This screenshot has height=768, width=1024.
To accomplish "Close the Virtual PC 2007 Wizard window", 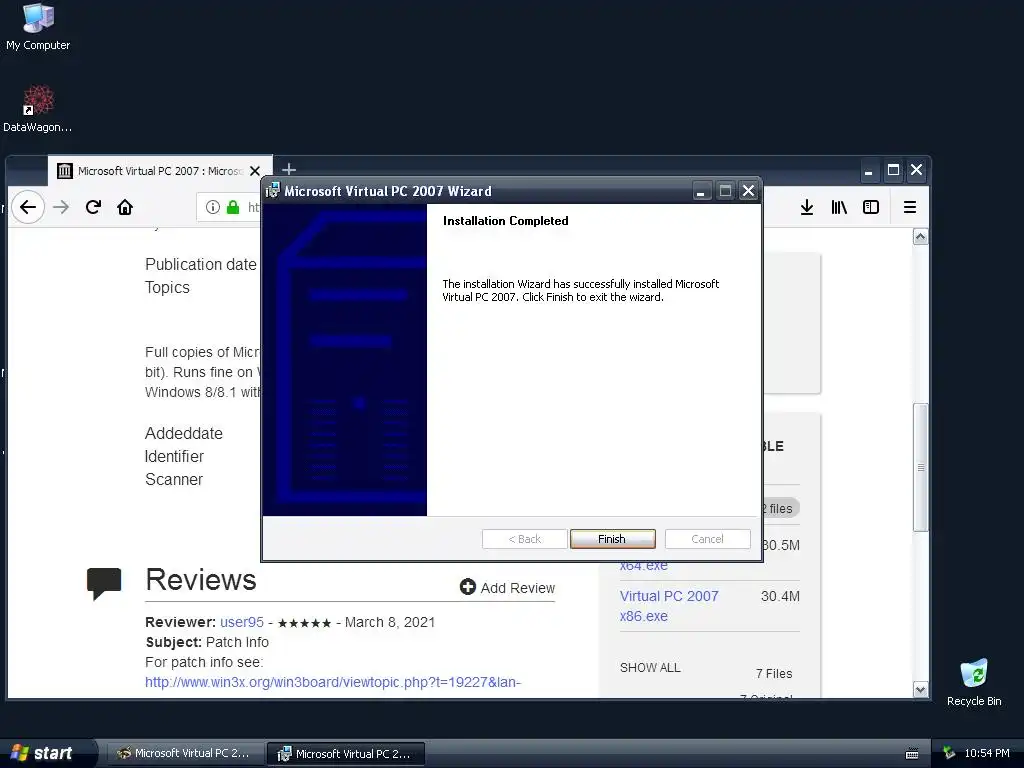I will pos(748,191).
